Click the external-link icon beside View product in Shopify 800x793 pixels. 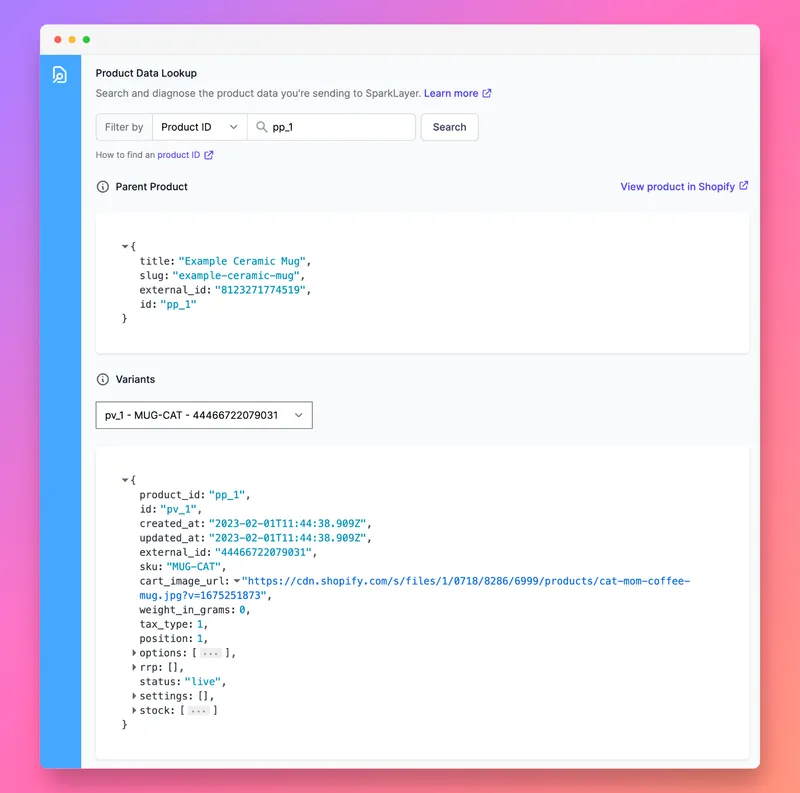tap(741, 186)
